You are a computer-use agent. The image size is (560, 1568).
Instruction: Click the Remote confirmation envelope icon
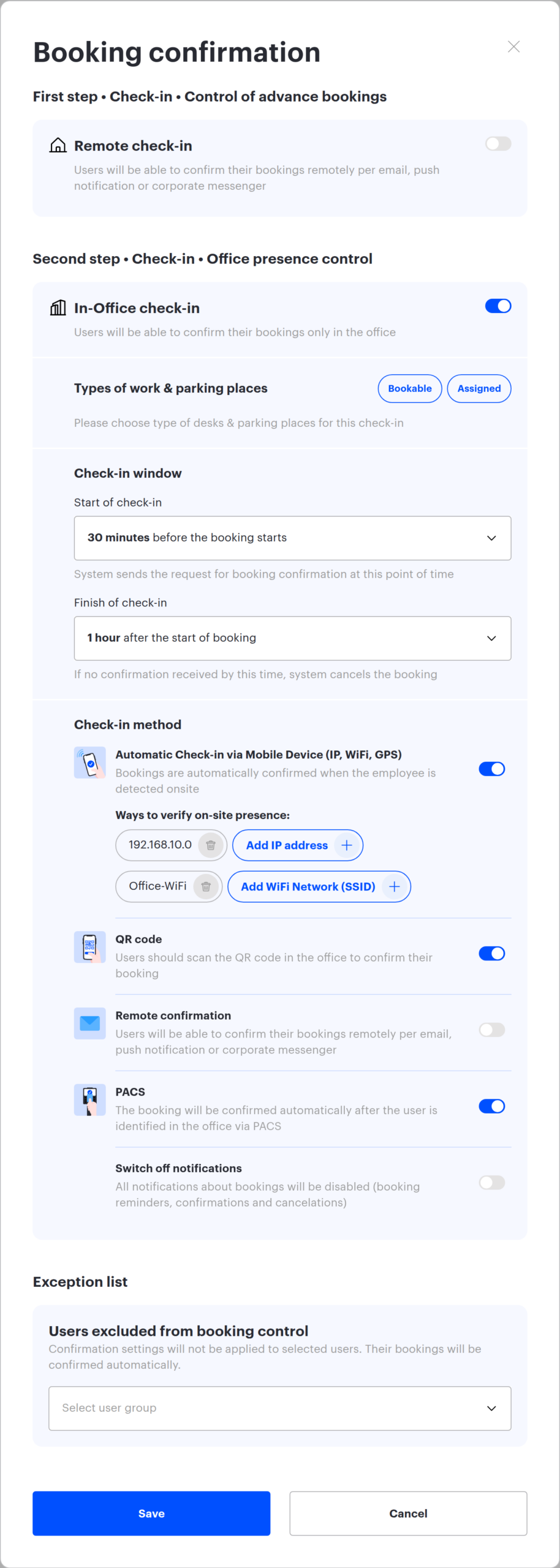click(90, 1023)
